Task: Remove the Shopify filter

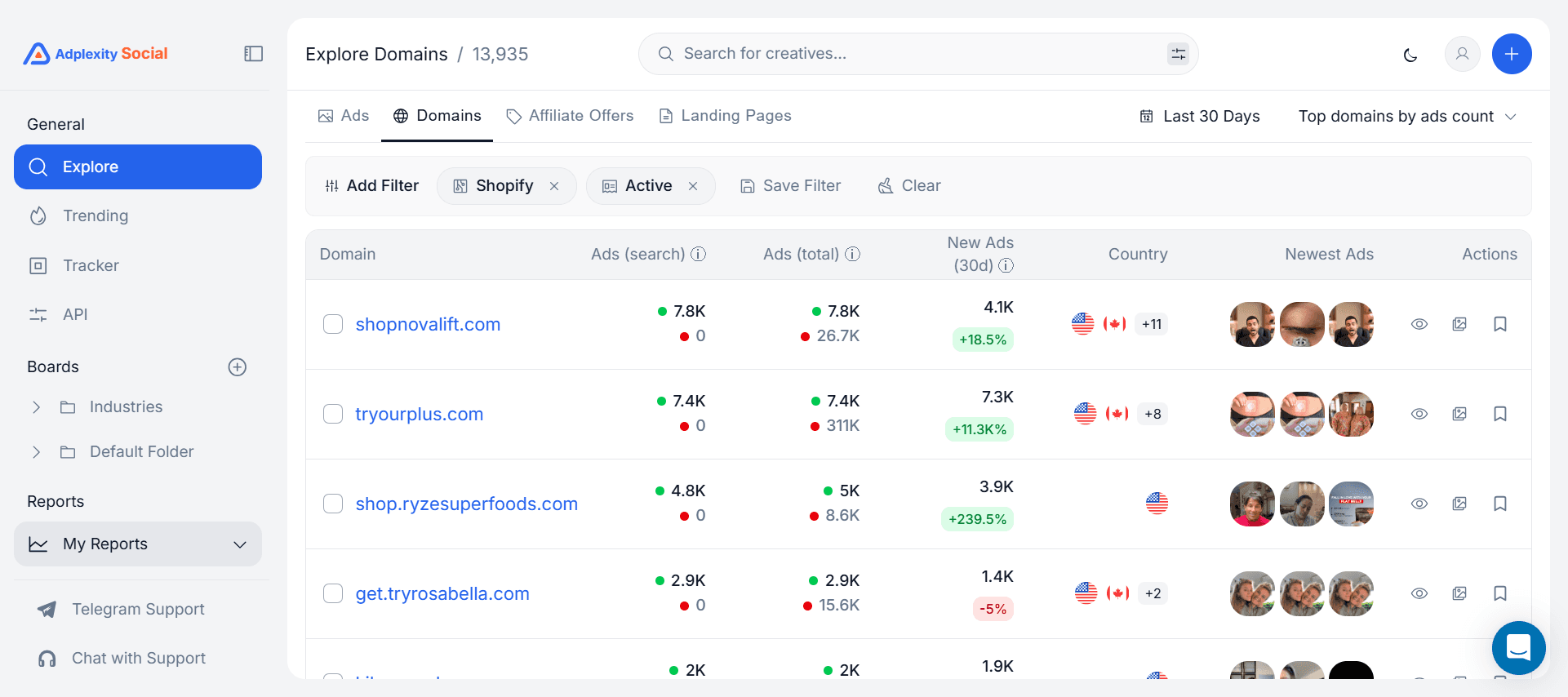Action: pyautogui.click(x=554, y=186)
